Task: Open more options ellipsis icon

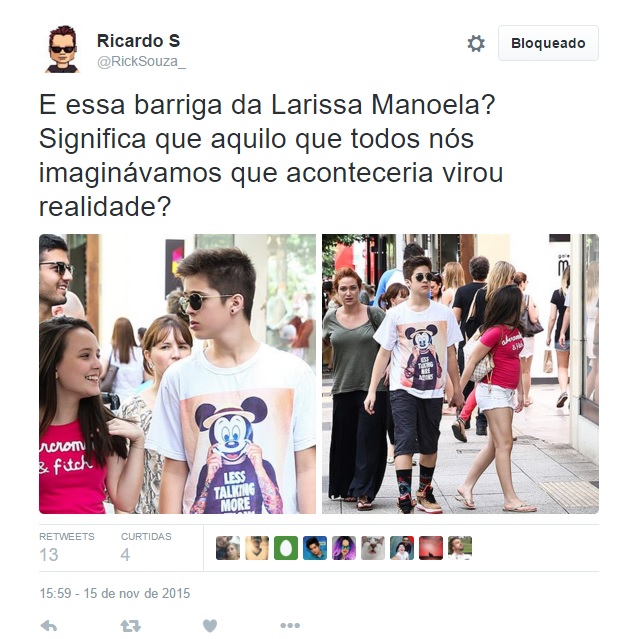Action: [x=290, y=626]
